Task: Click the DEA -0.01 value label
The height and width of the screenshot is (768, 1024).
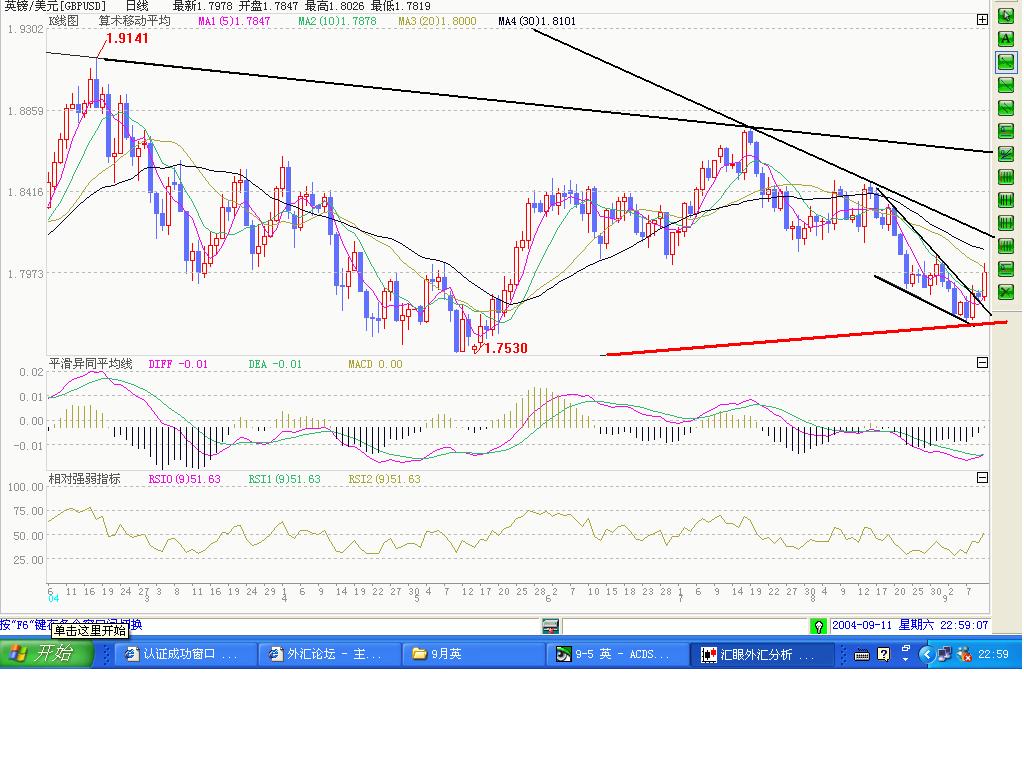Action: 275,364
